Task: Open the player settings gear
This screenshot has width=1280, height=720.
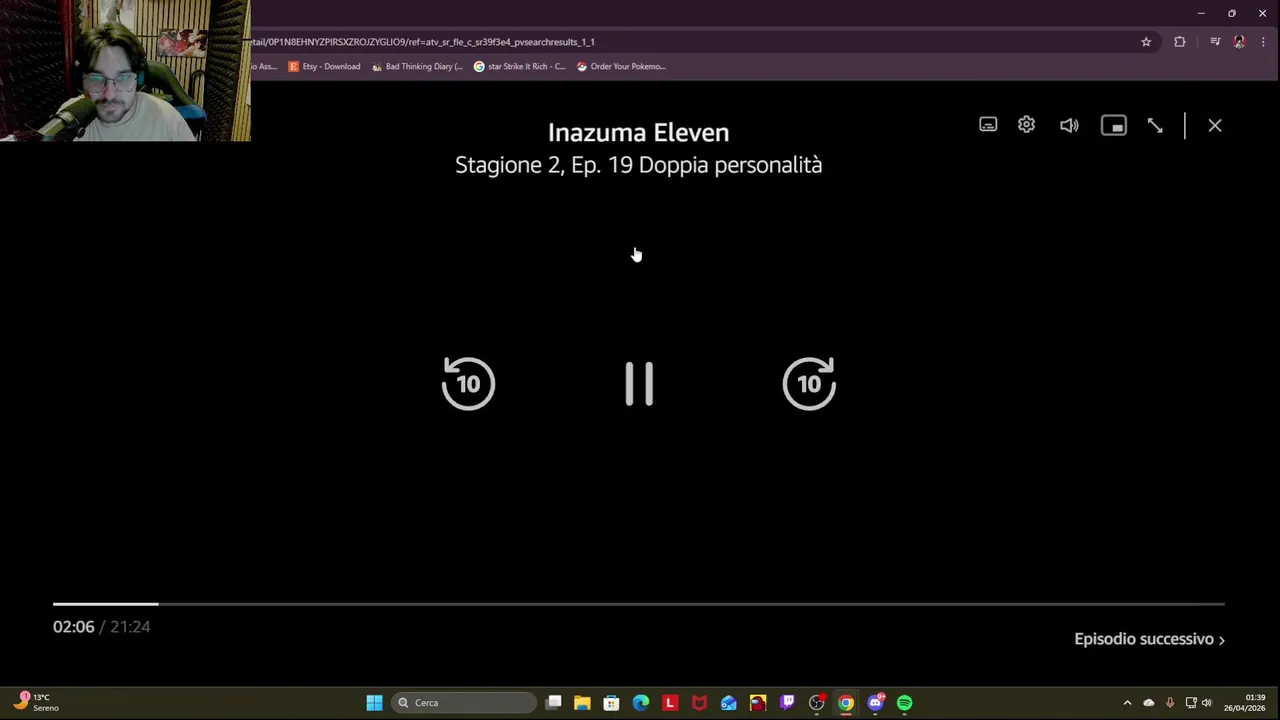Action: (1027, 125)
